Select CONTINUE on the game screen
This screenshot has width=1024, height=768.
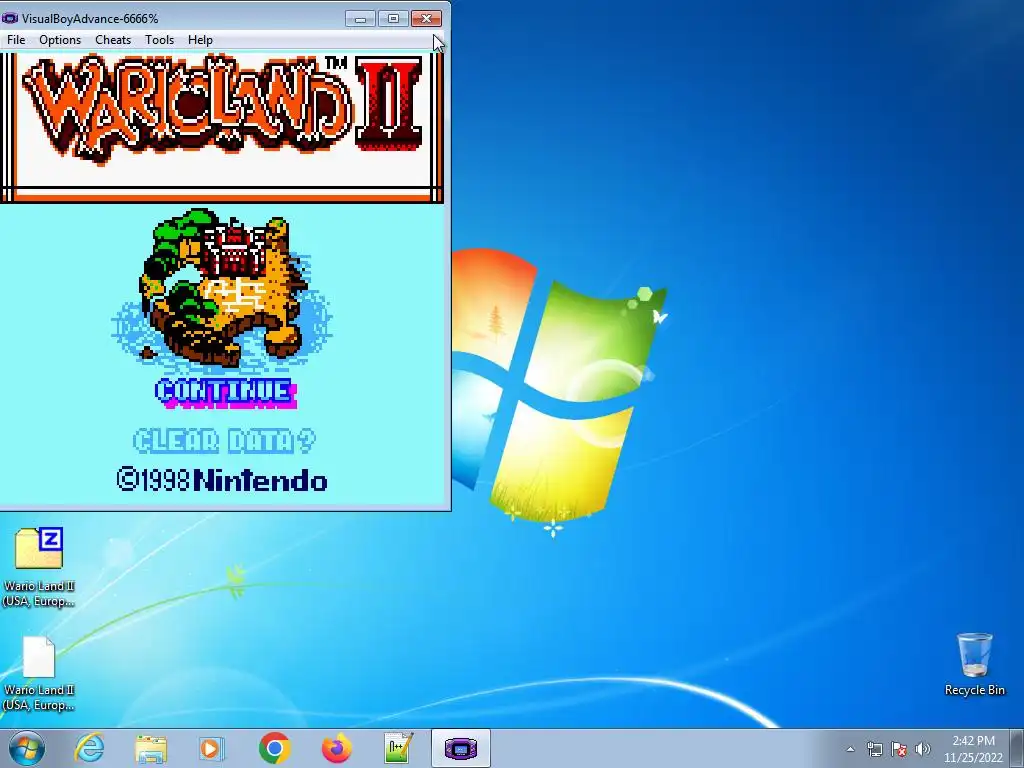(x=226, y=392)
